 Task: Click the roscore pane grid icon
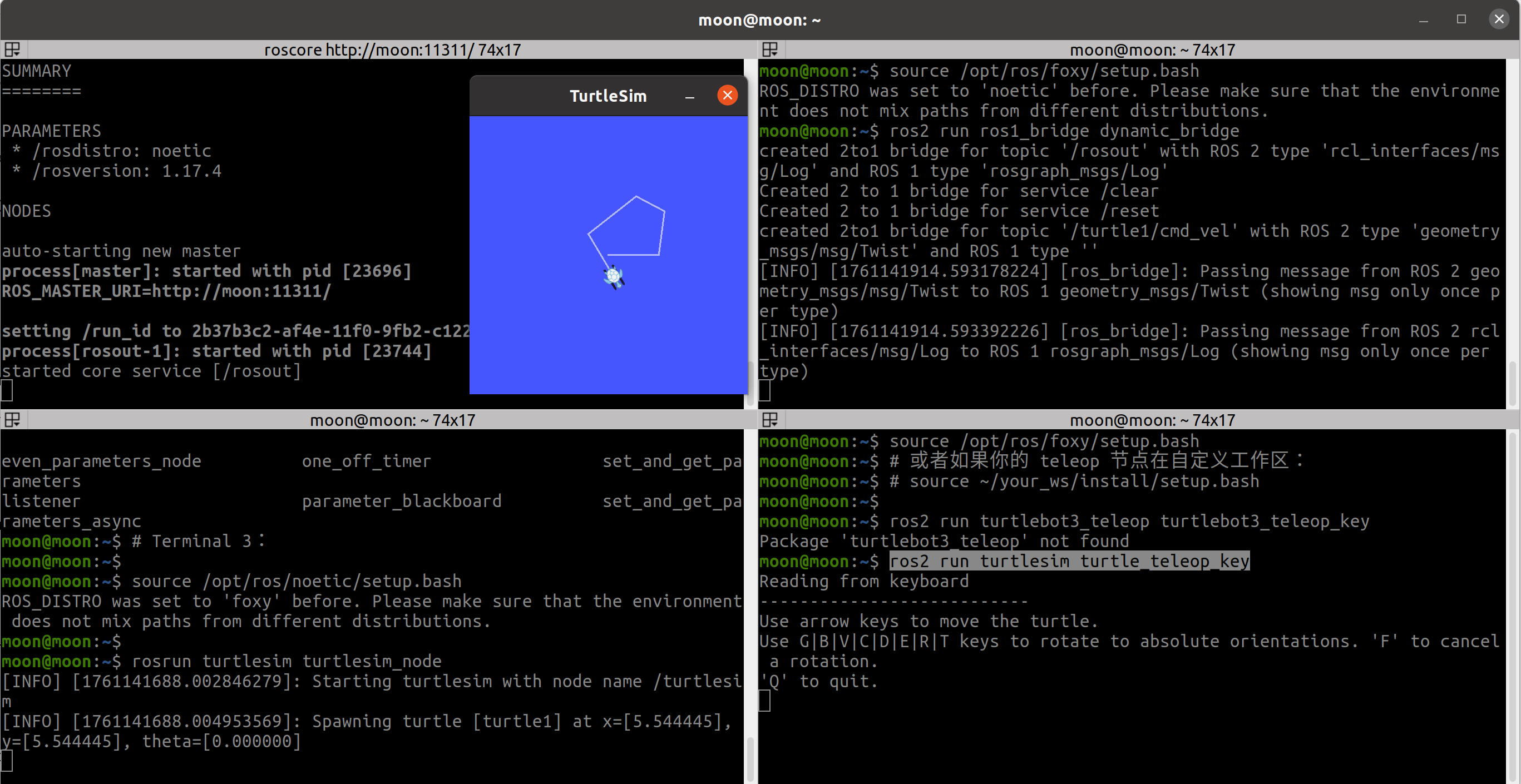click(12, 49)
